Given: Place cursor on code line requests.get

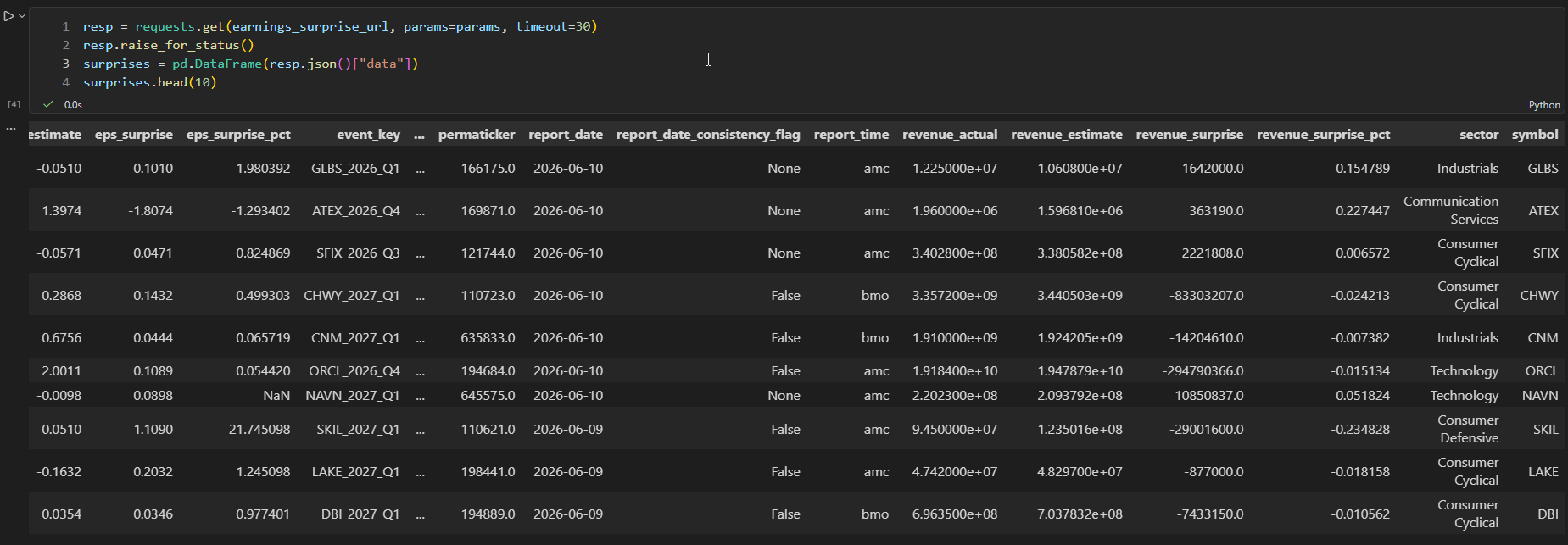Looking at the screenshot, I should [x=340, y=26].
